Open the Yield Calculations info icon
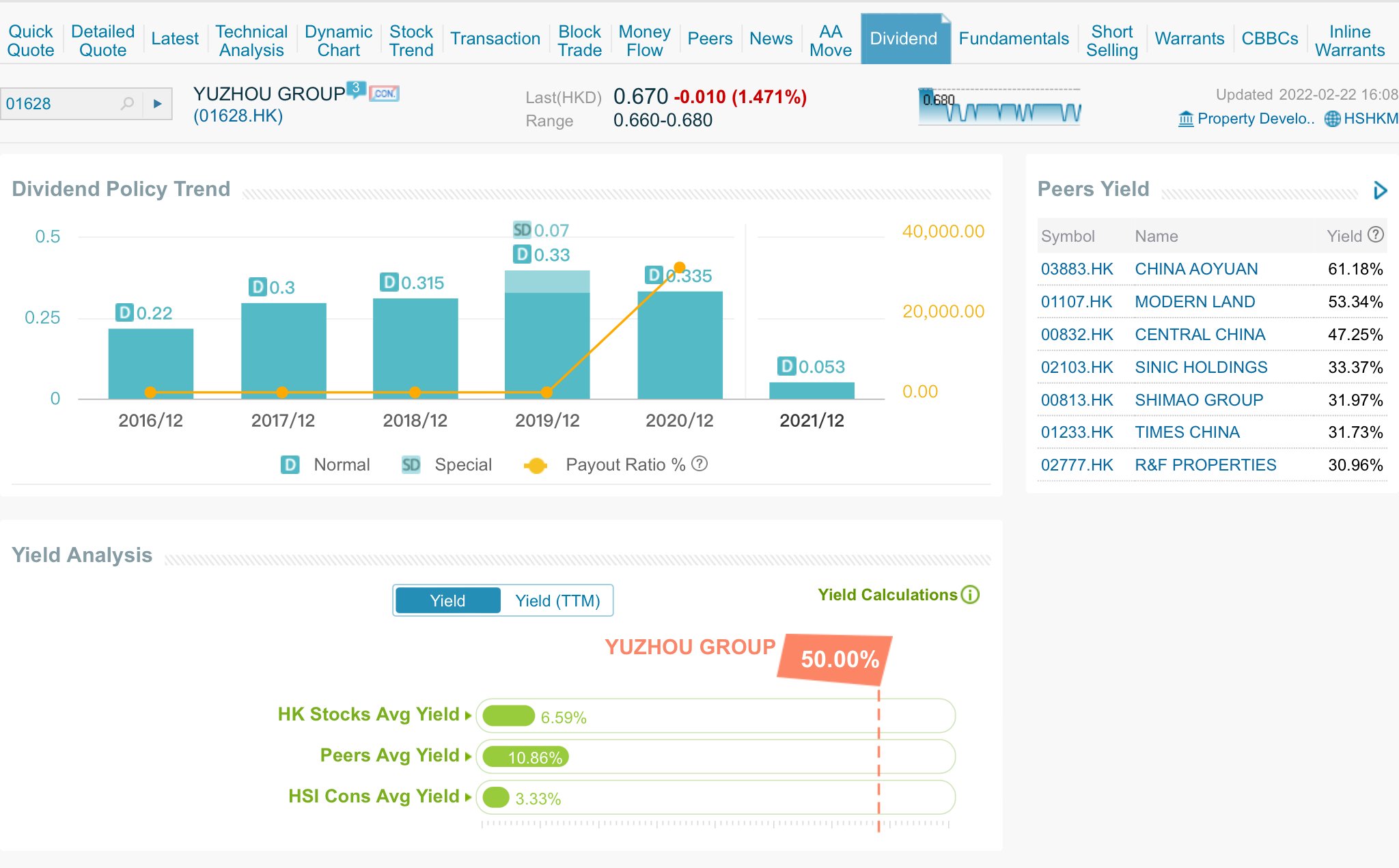Screen dimensions: 1399x868 pos(970,595)
